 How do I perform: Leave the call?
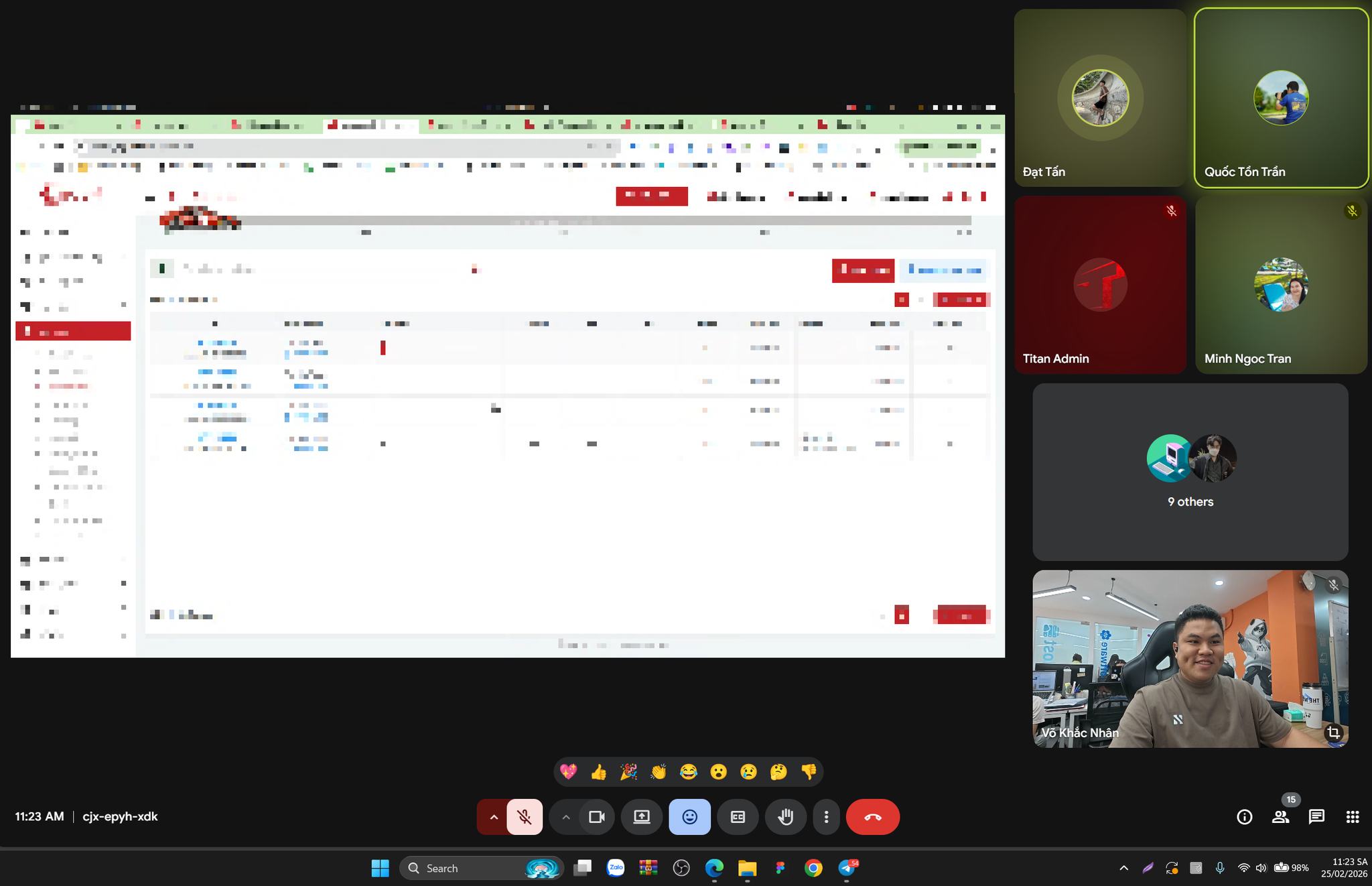(x=872, y=817)
